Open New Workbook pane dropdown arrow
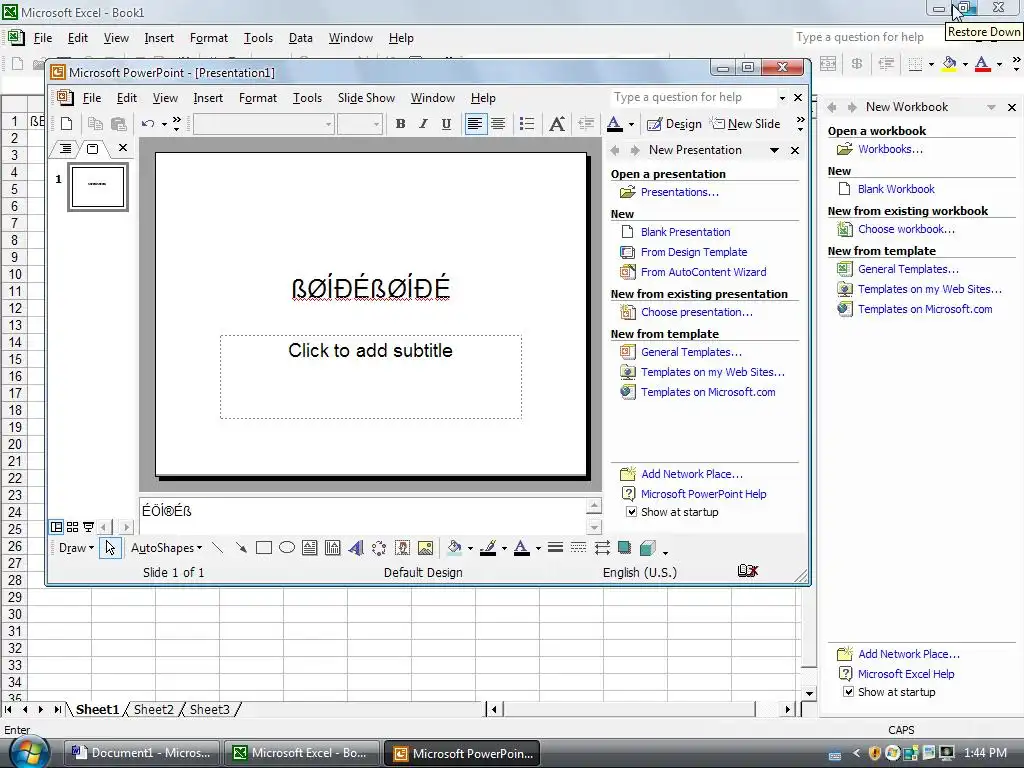 [991, 107]
